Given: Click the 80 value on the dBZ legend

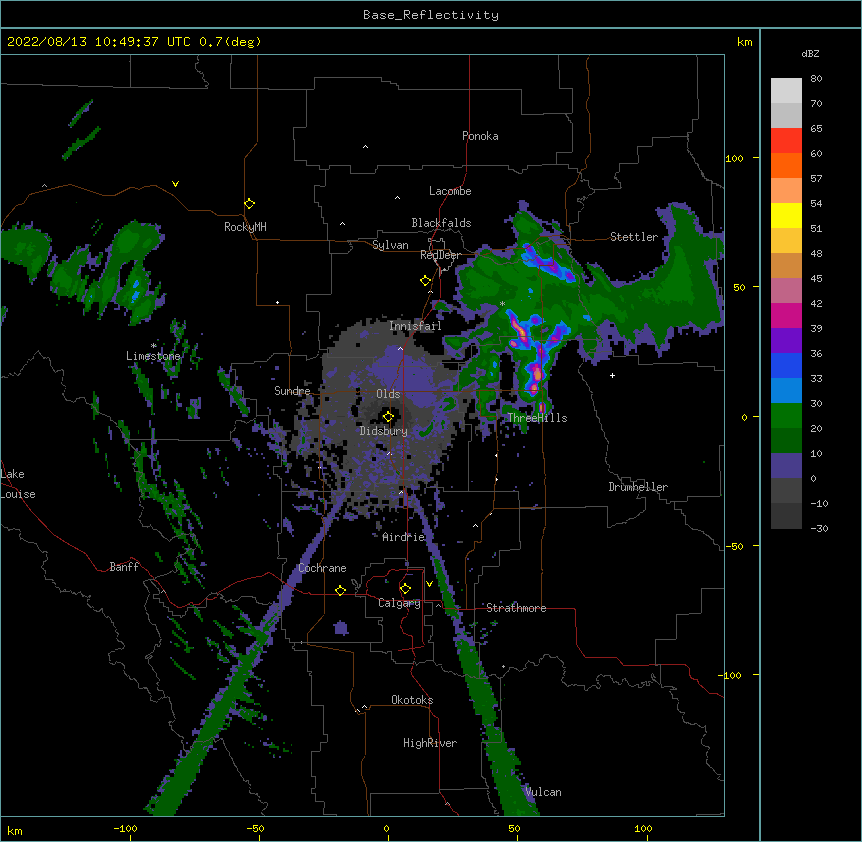Looking at the screenshot, I should (x=816, y=79).
